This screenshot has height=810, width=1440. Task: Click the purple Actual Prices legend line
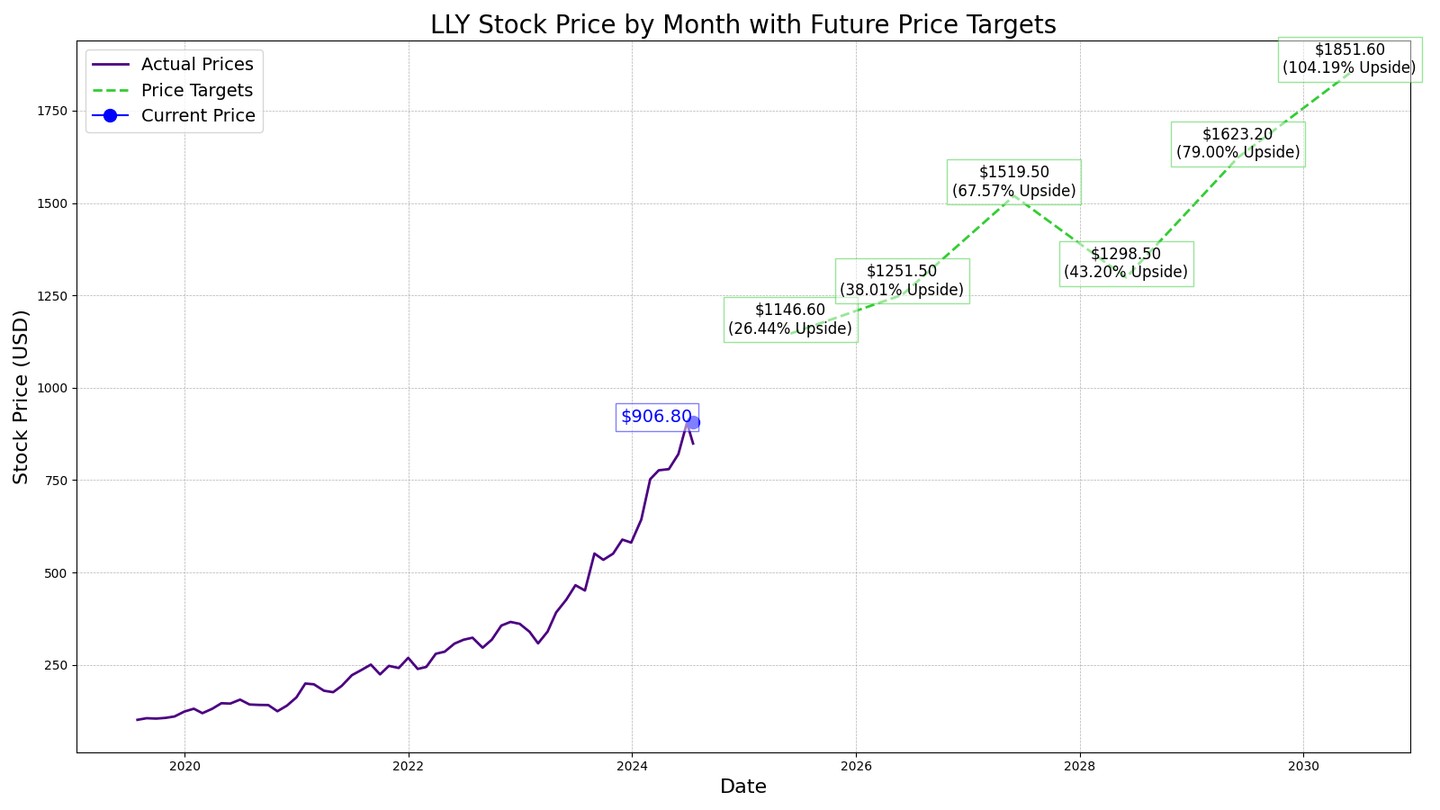(110, 64)
